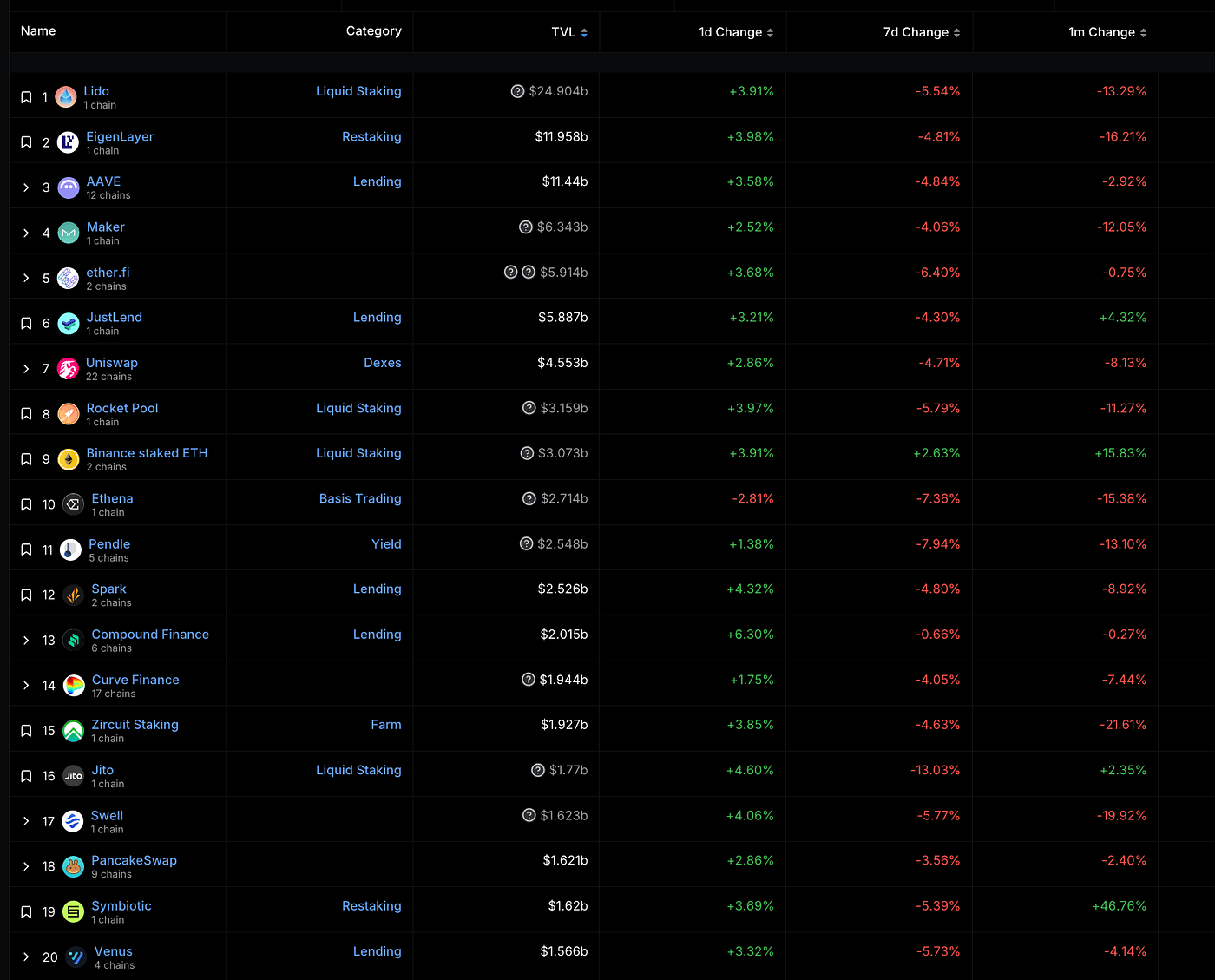The width and height of the screenshot is (1215, 980).
Task: Click the Binance staked ETH logo
Action: [68, 459]
